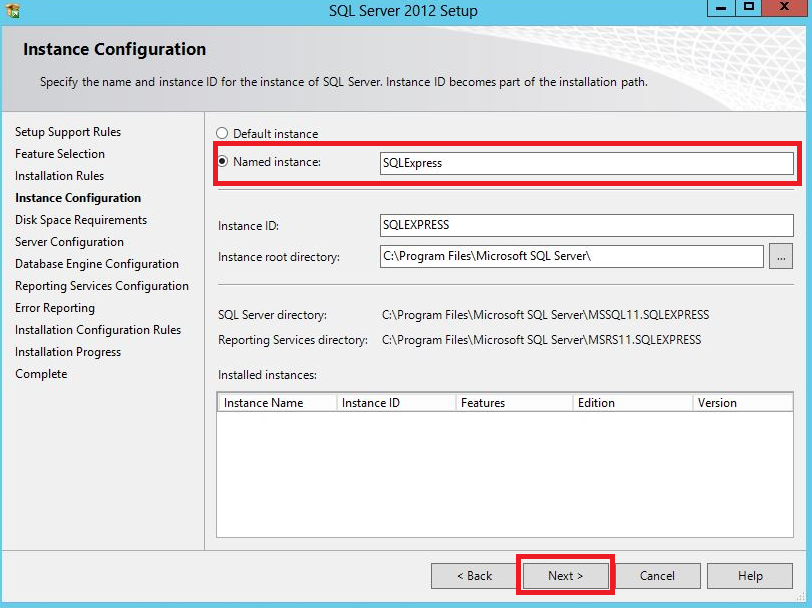Maximize the SQL Server 2012 Setup window
The width and height of the screenshot is (812, 608).
748,8
